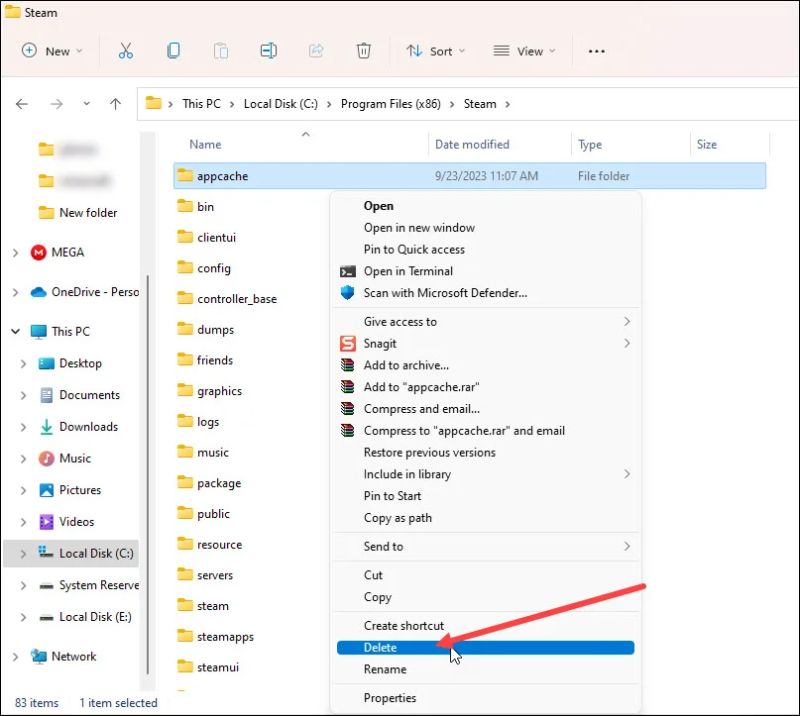Screen dimensions: 800x716
Task: Sort by the Type column header
Action: 590,144
